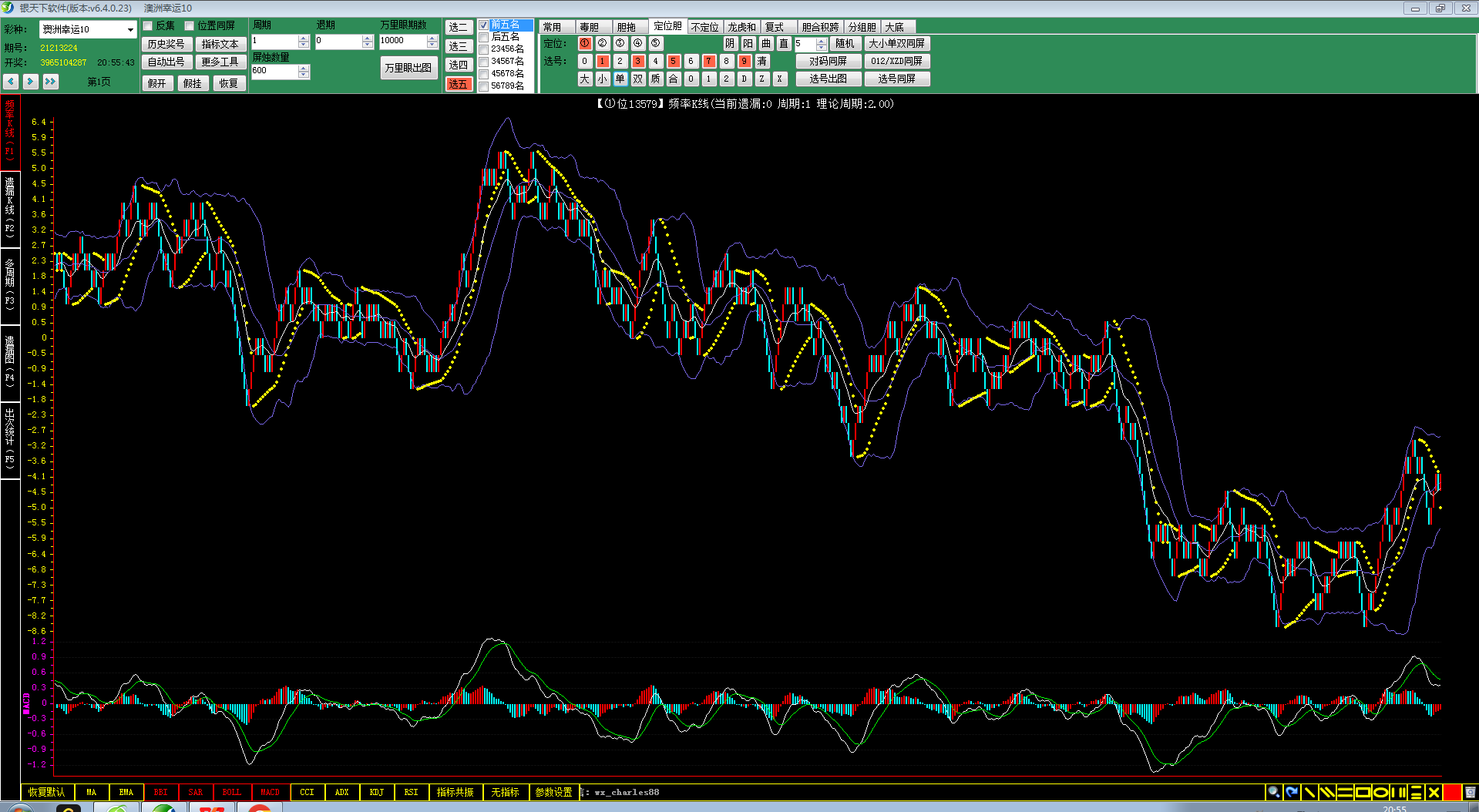The image size is (1479, 812).
Task: Switch to the 龙虎和 tab
Action: coord(742,27)
